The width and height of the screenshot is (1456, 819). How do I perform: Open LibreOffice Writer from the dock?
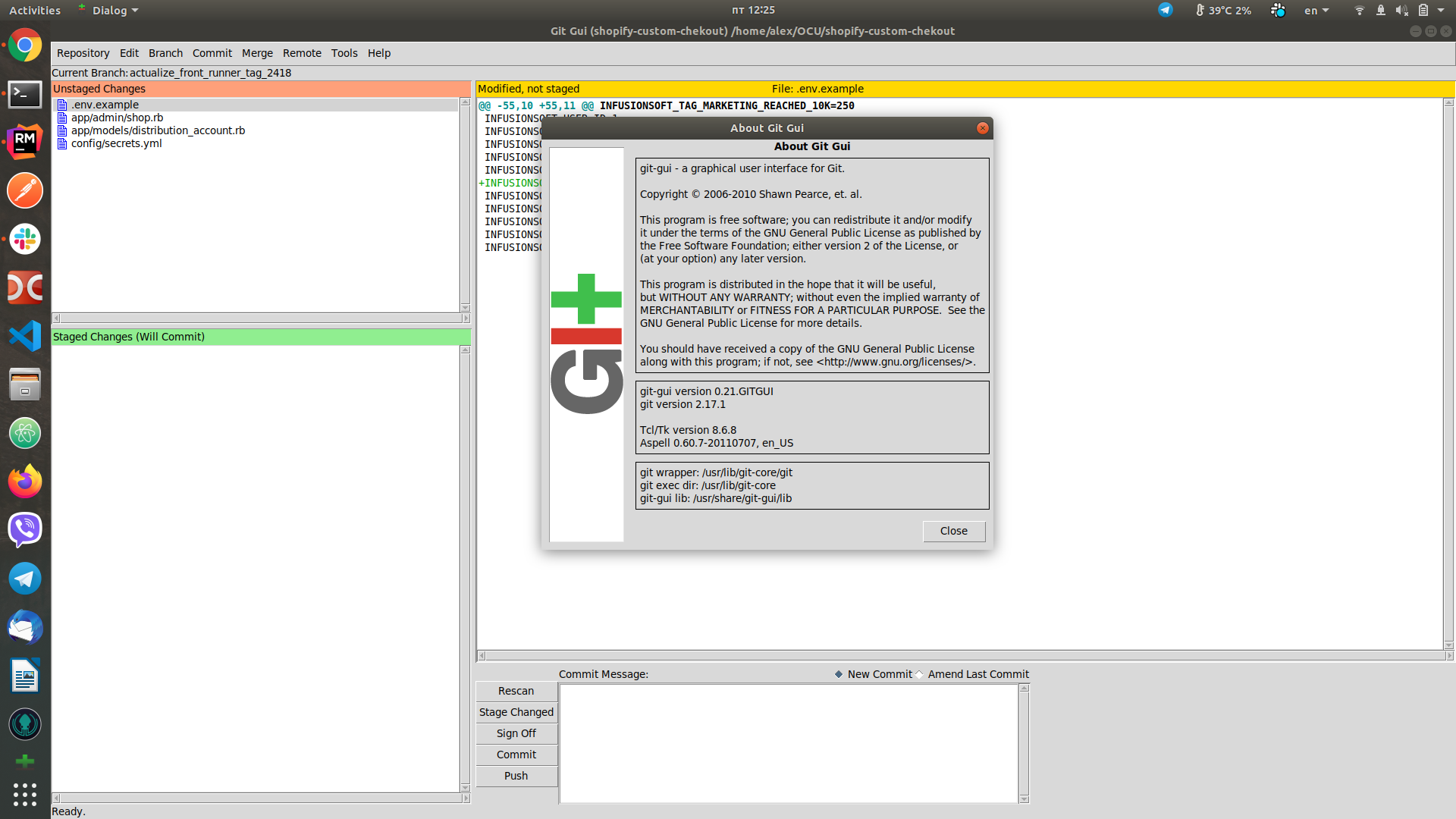[x=25, y=676]
